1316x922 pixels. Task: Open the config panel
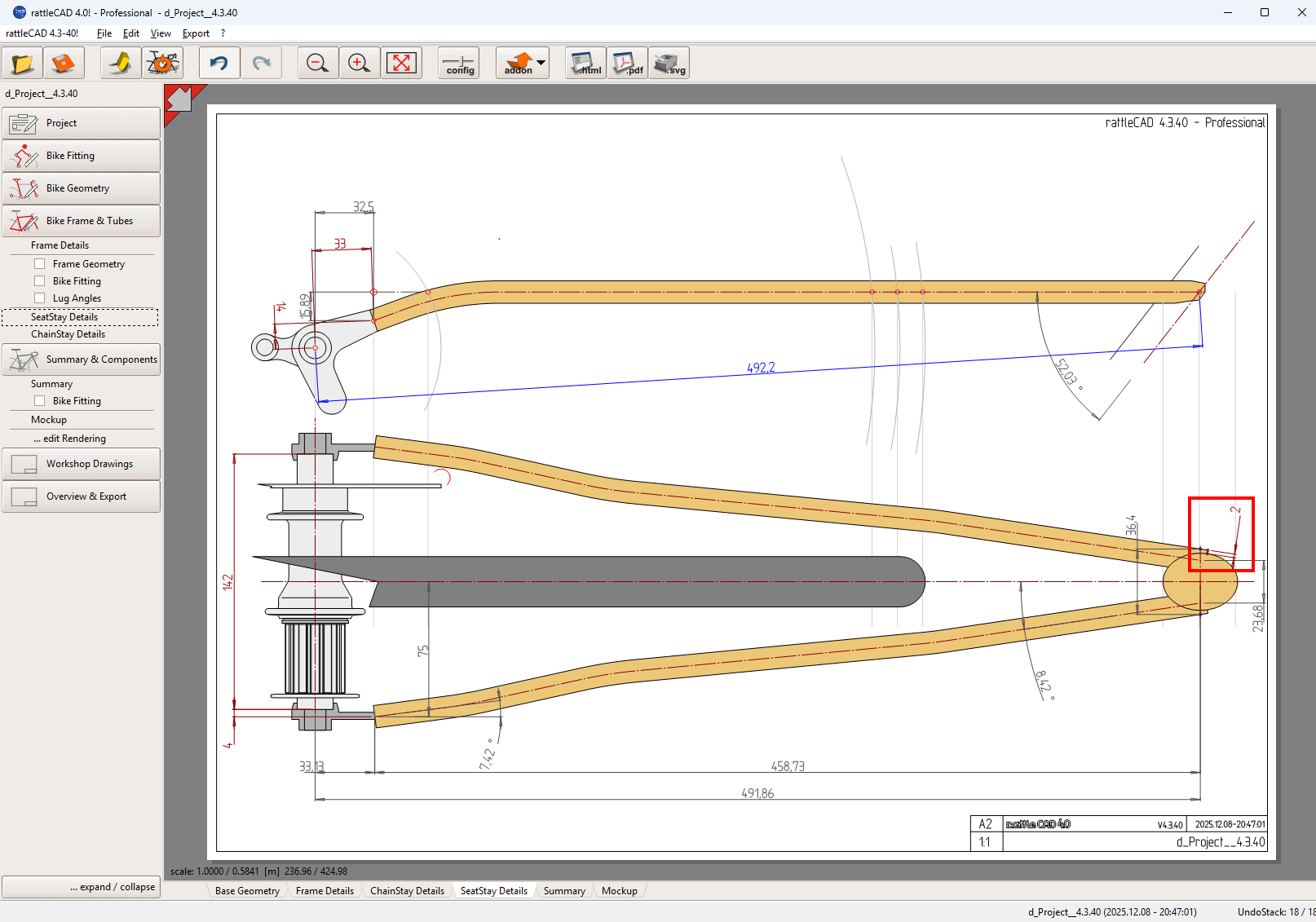(459, 64)
